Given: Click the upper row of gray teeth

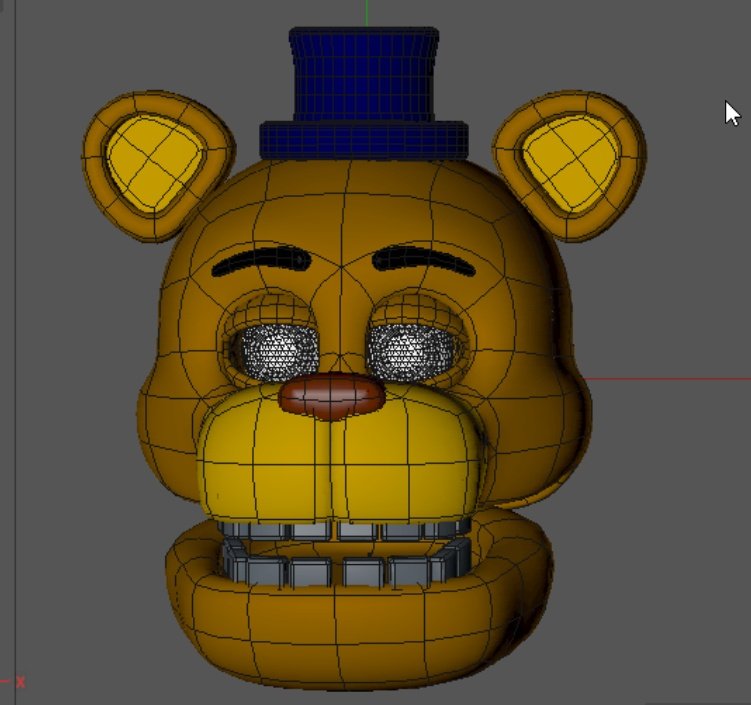Looking at the screenshot, I should [x=344, y=530].
